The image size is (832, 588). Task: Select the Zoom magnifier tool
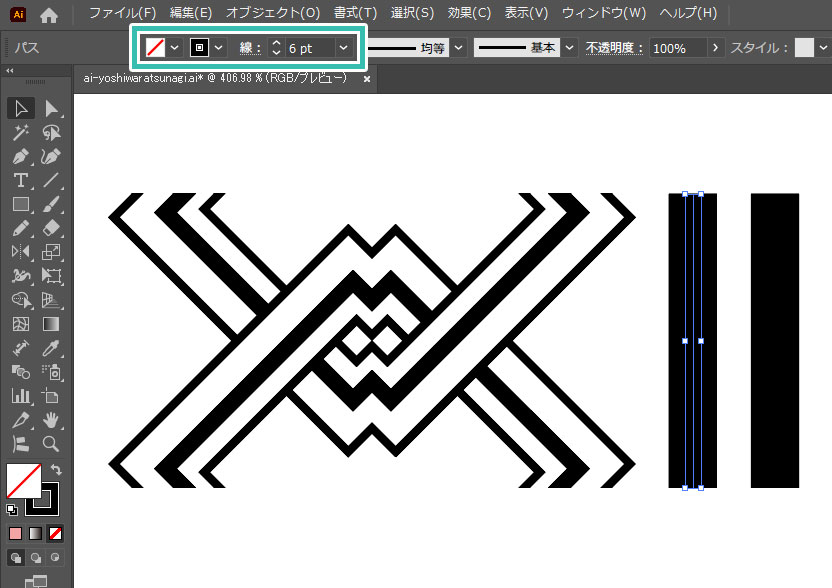click(51, 445)
